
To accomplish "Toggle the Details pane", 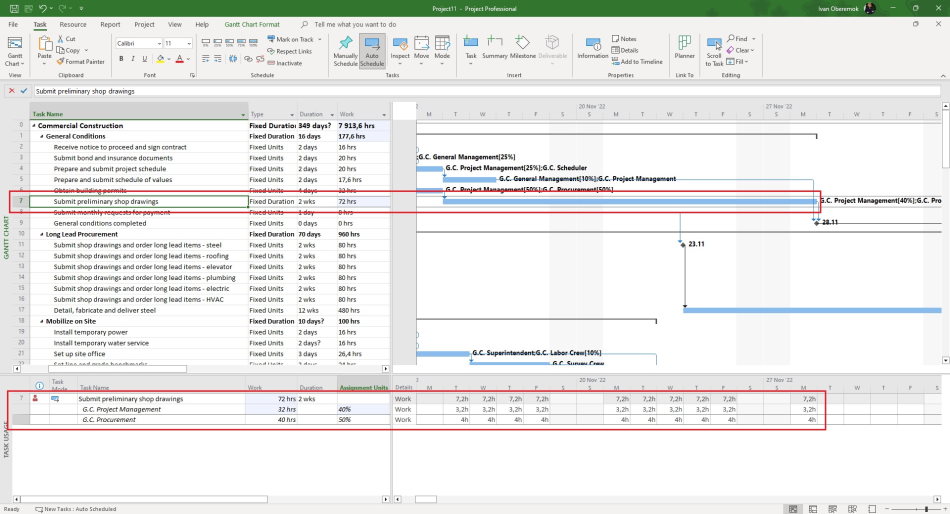I will pos(623,50).
